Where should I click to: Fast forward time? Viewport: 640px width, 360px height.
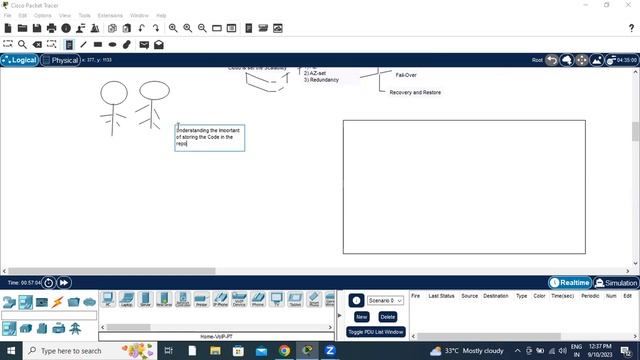pos(64,282)
